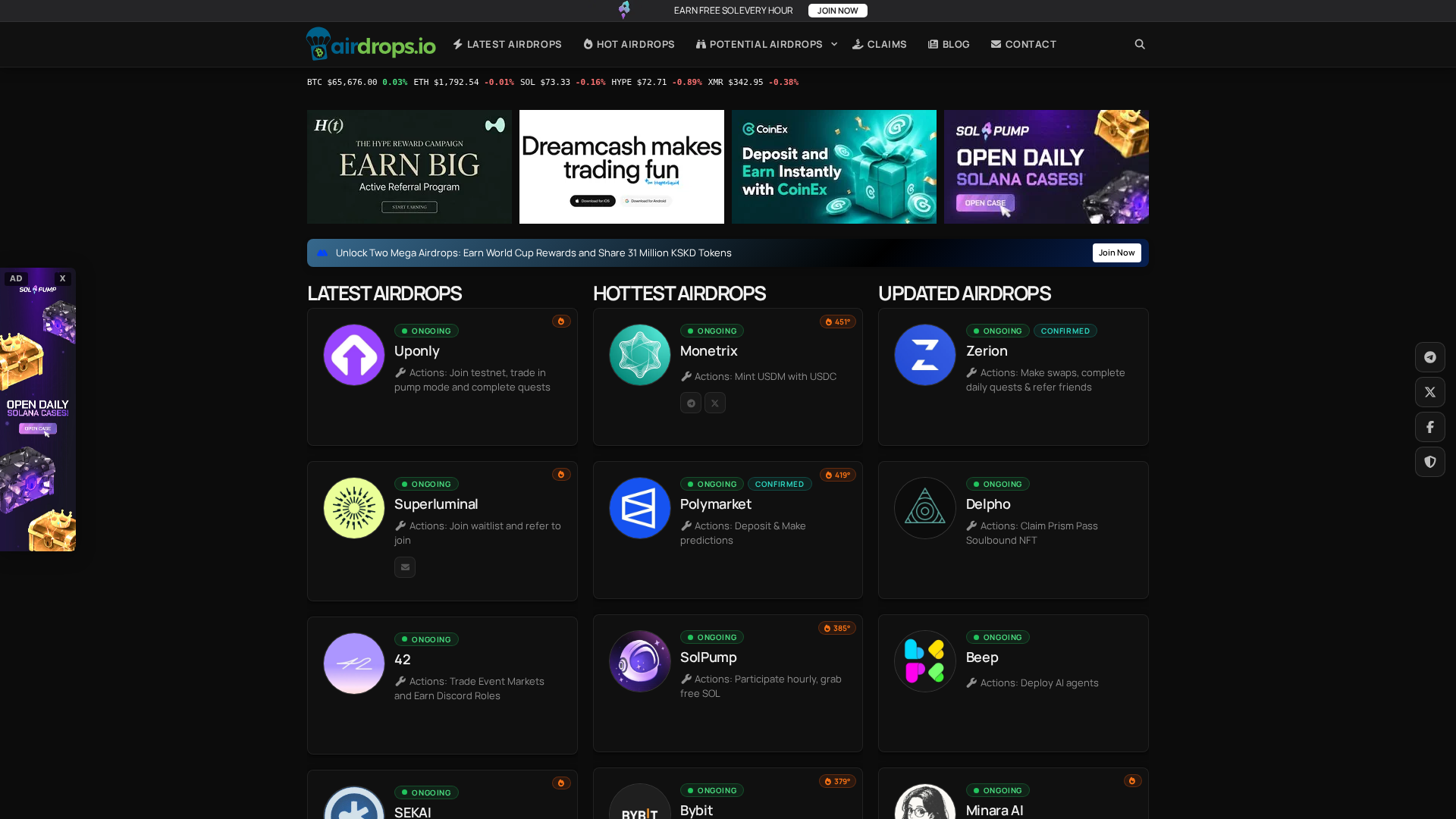
Task: Click CONFIRMED tag on Polymarket card
Action: click(780, 484)
